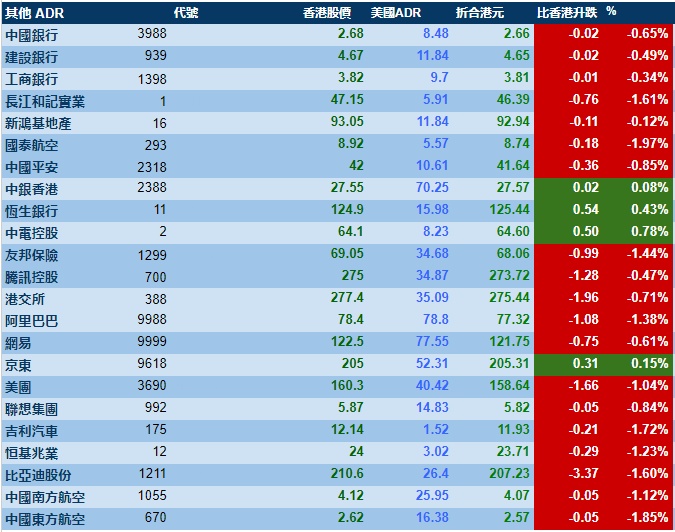Click the 折合港元 column header
The width and height of the screenshot is (675, 532).
point(480,12)
